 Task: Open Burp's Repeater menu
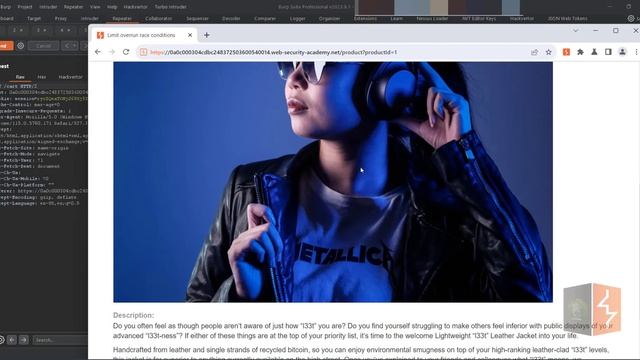click(73, 7)
